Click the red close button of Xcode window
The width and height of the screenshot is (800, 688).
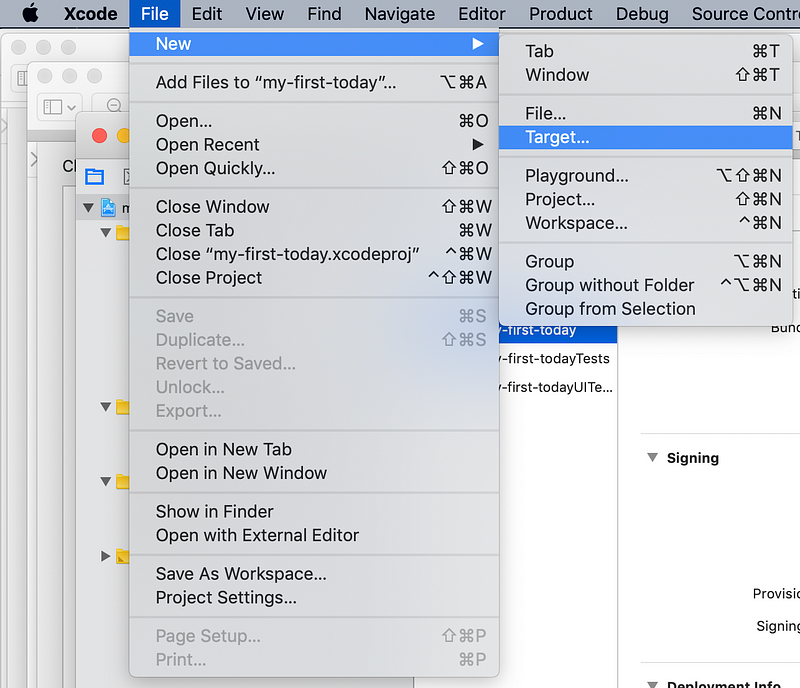tap(99, 136)
